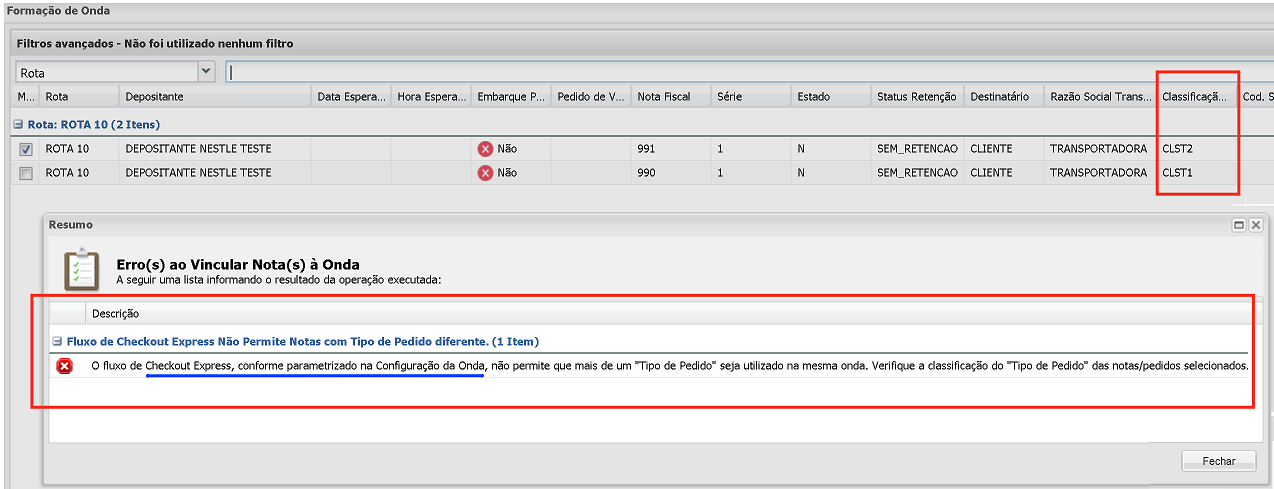The width and height of the screenshot is (1274, 489).
Task: Click CLIENTE cell in row 990
Action: point(1004,173)
